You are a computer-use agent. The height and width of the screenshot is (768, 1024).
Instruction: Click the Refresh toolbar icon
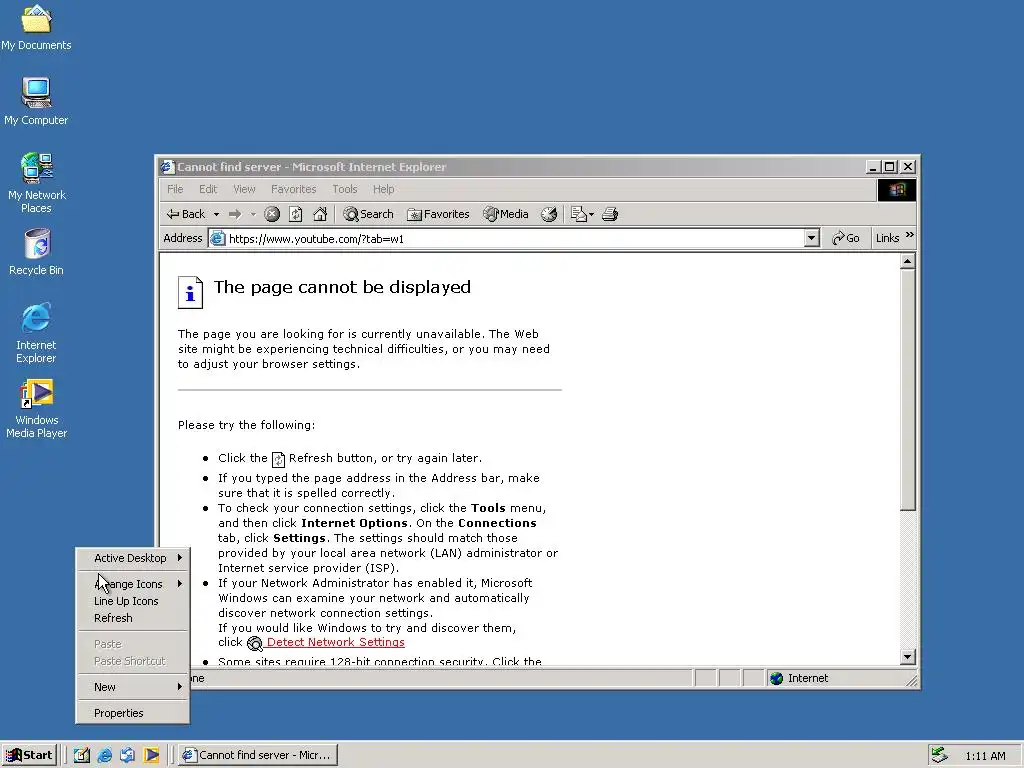(x=296, y=214)
